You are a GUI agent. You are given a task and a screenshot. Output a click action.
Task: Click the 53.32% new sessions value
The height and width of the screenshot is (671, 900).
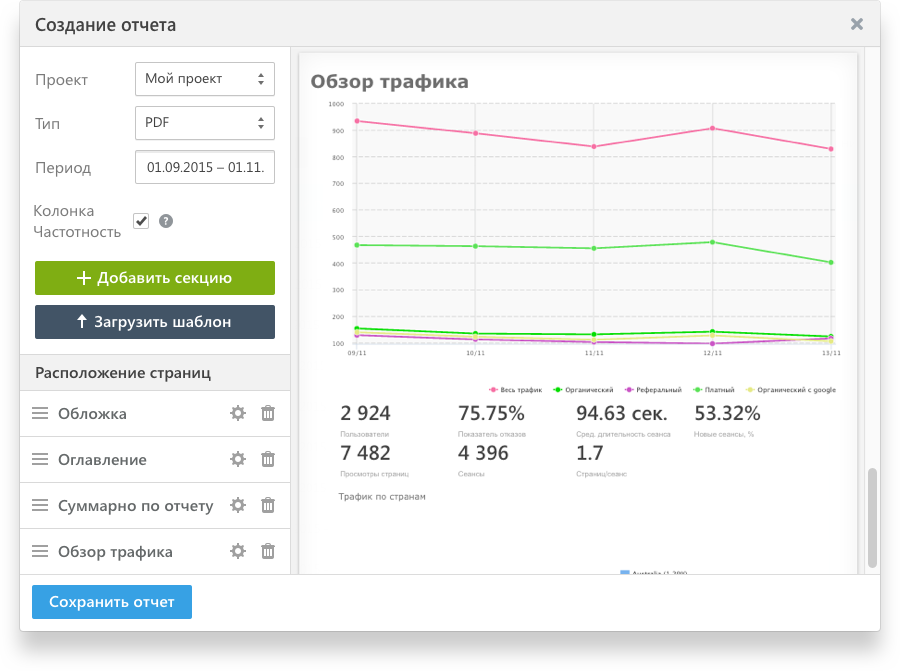point(727,413)
